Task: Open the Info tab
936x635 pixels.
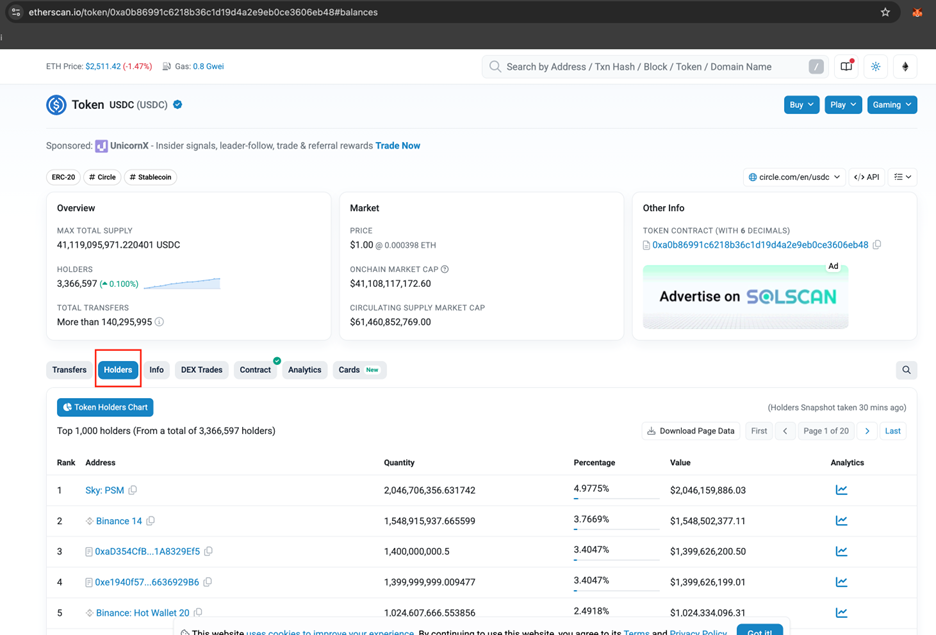Action: coord(156,370)
